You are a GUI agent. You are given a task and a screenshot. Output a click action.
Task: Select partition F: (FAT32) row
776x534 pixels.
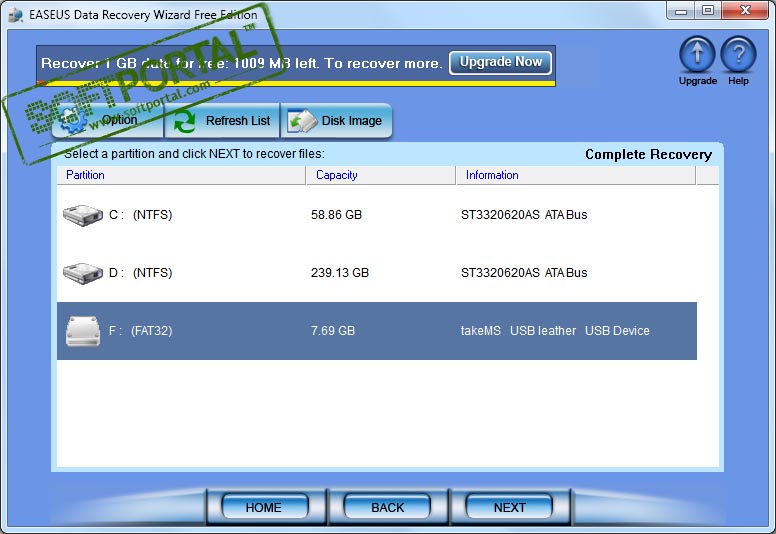[x=377, y=331]
